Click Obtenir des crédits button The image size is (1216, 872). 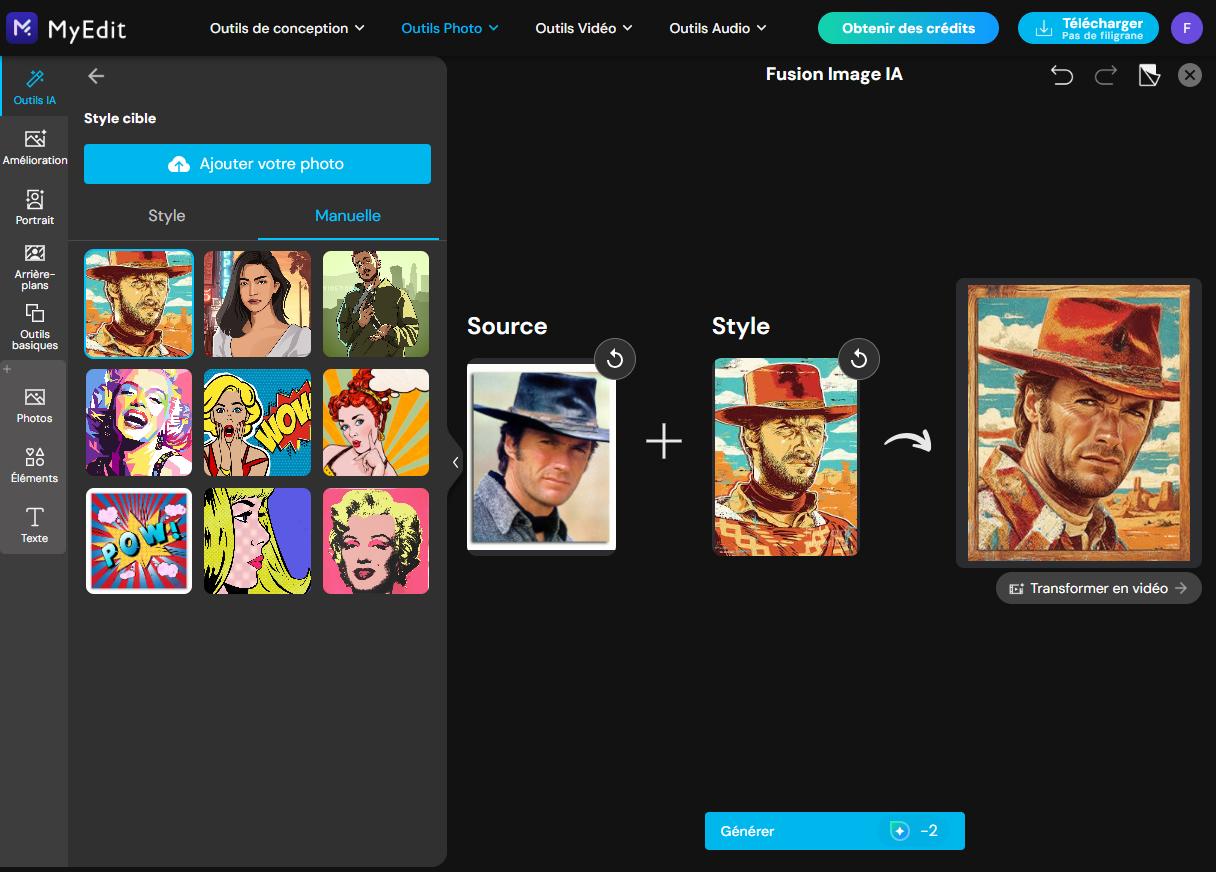pos(908,28)
